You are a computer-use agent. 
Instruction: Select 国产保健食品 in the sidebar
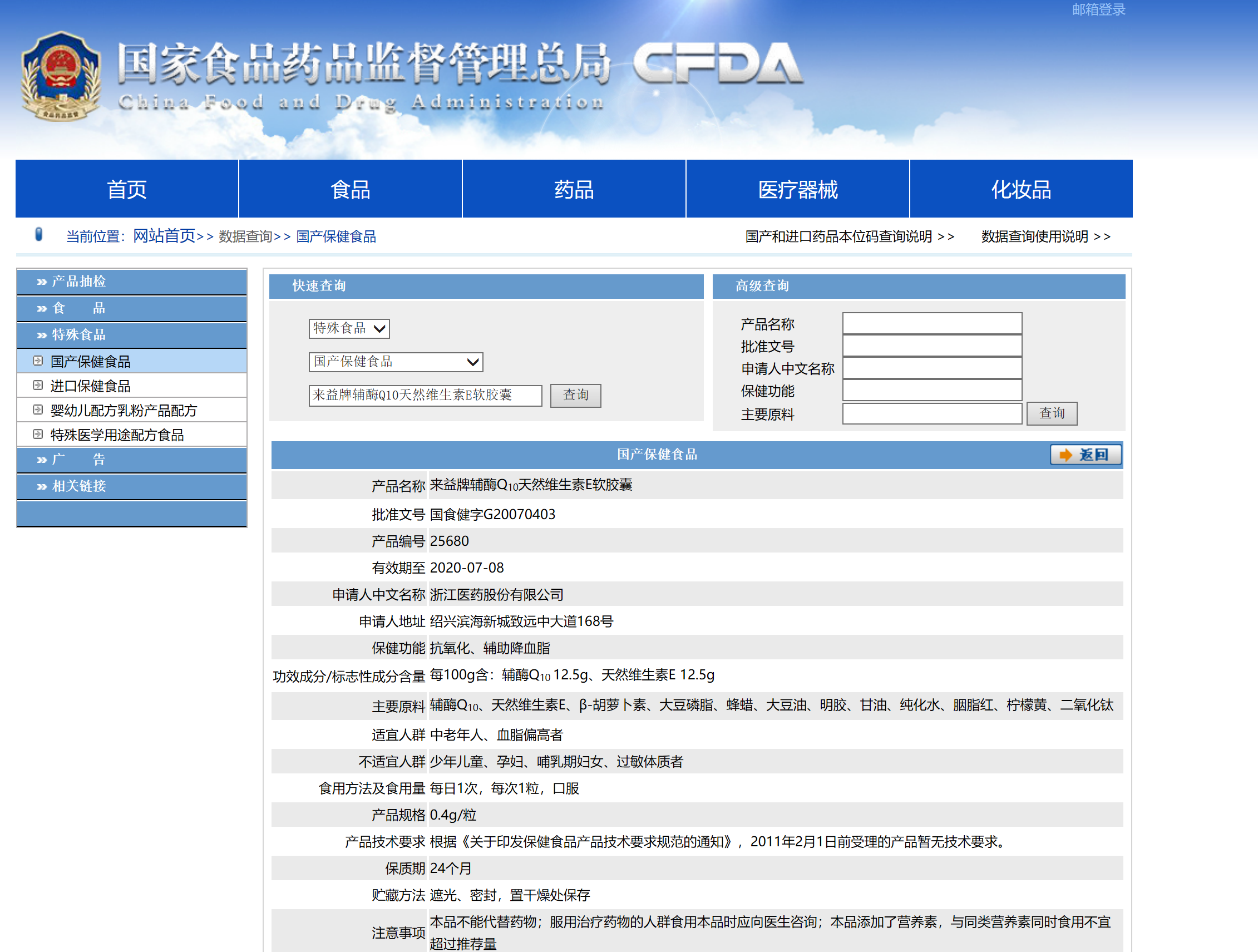131,361
